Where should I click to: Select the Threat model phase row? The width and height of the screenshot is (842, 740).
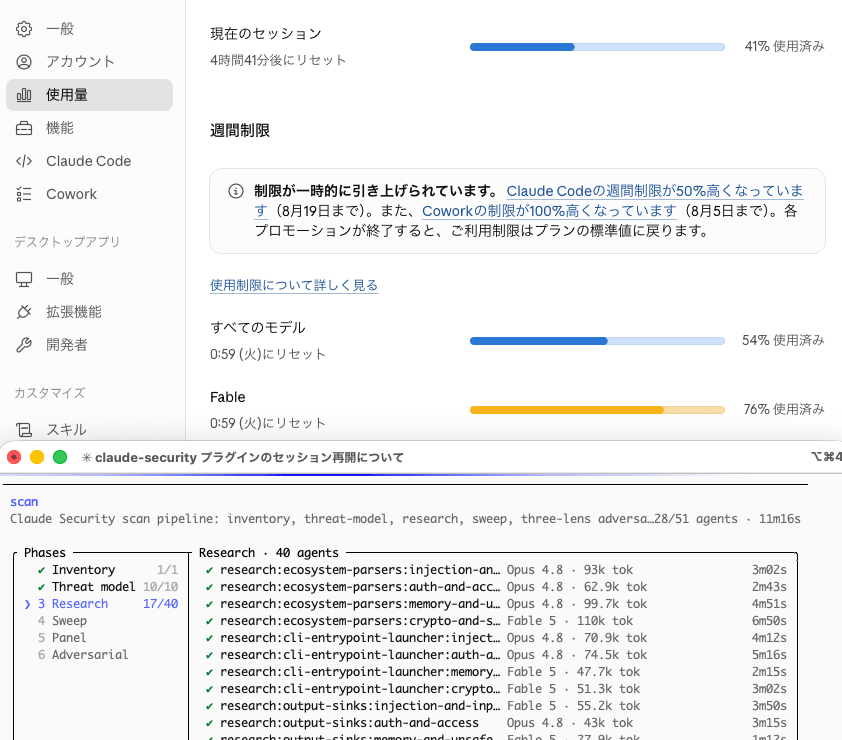pos(107,587)
